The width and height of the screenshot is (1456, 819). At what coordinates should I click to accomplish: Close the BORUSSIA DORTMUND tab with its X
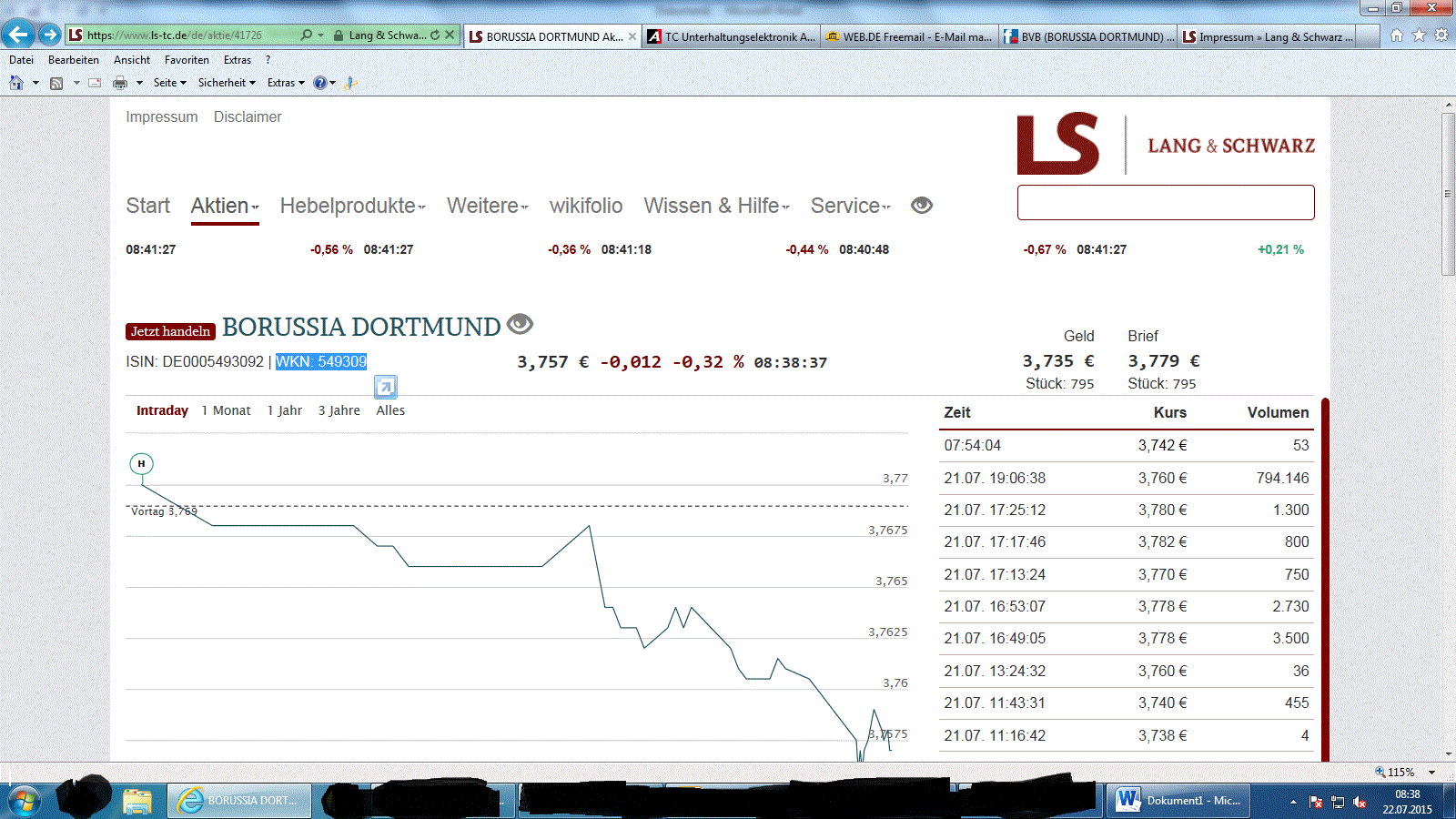[632, 36]
